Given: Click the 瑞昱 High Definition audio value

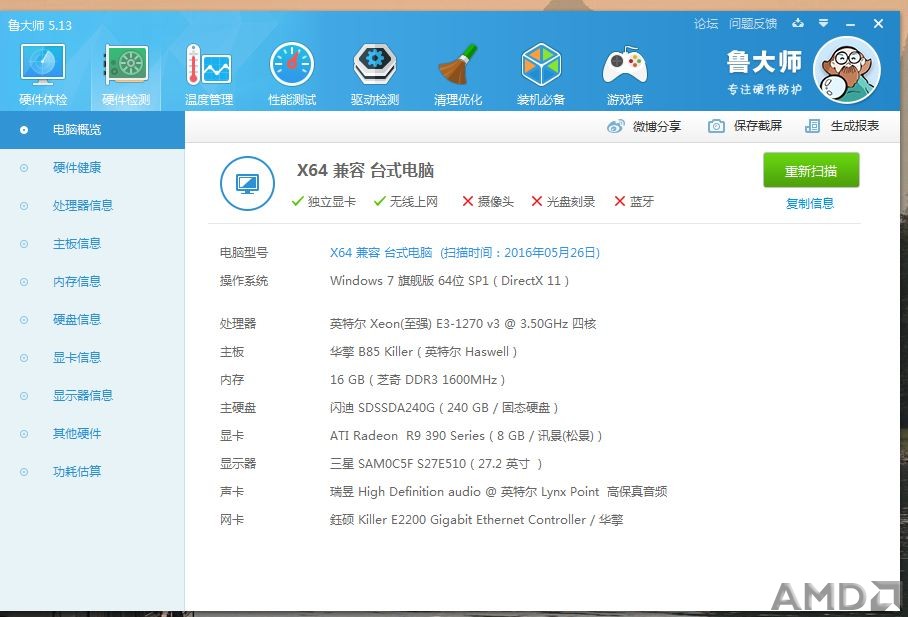Looking at the screenshot, I should 498,492.
